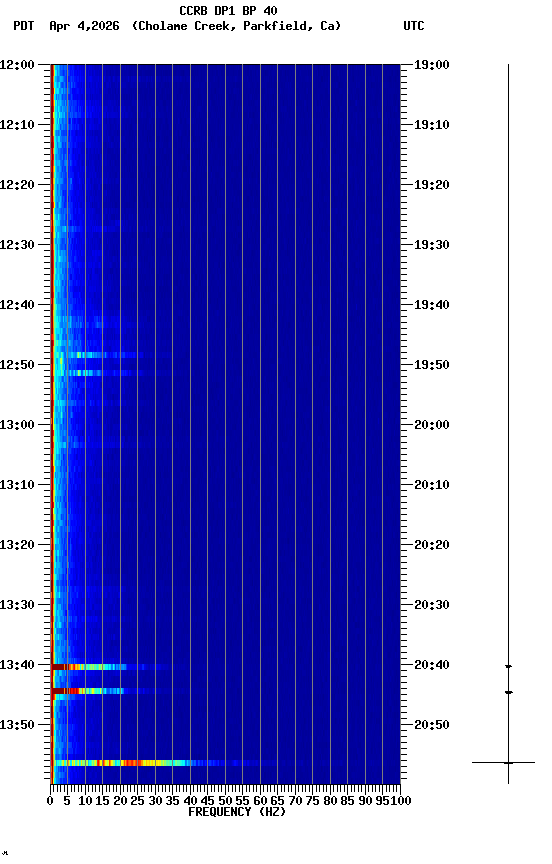Click the '13:40' PDT time label
The width and height of the screenshot is (552, 864).
[x=17, y=665]
